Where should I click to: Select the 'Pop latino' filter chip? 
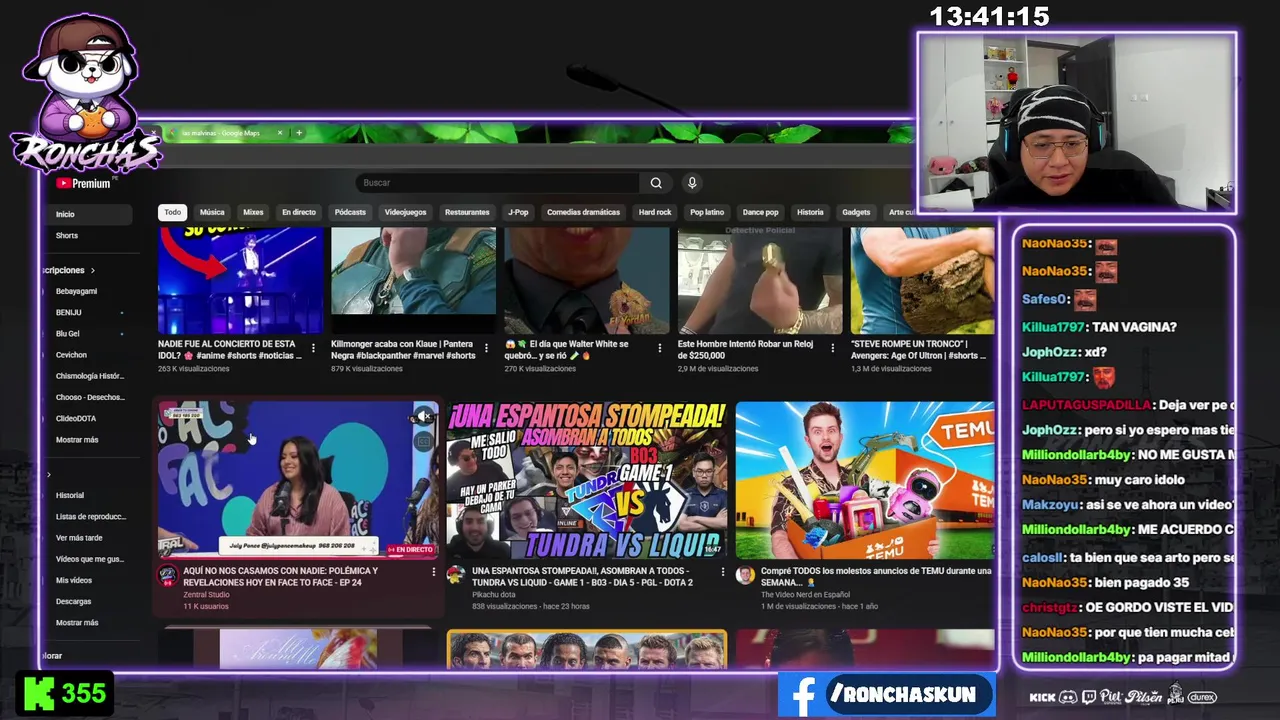(x=707, y=212)
